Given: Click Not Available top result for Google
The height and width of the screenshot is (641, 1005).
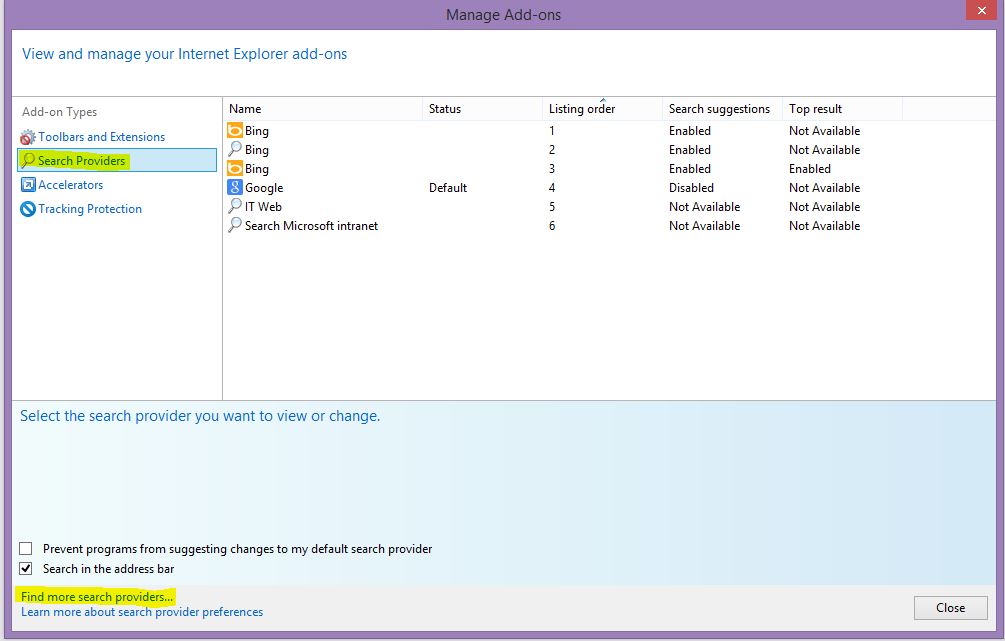Looking at the screenshot, I should pos(824,188).
